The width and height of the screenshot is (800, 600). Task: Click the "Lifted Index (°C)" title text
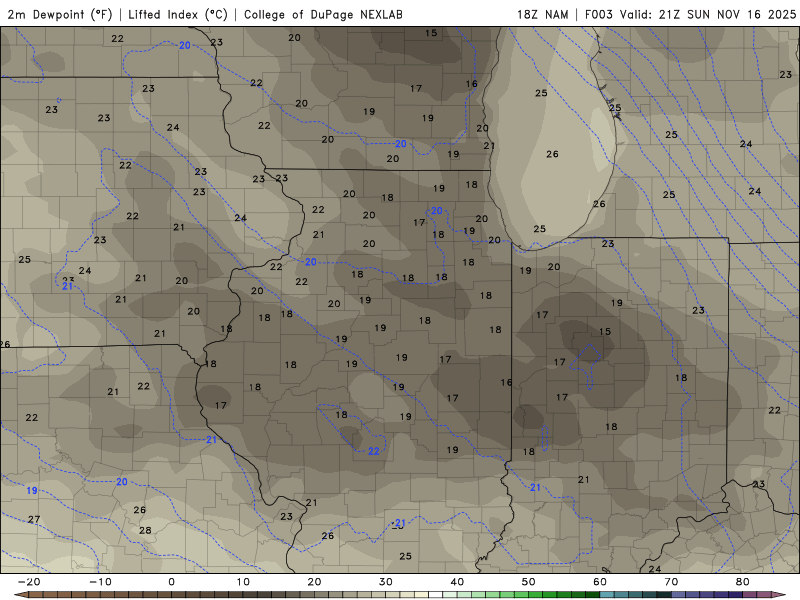pyautogui.click(x=178, y=14)
